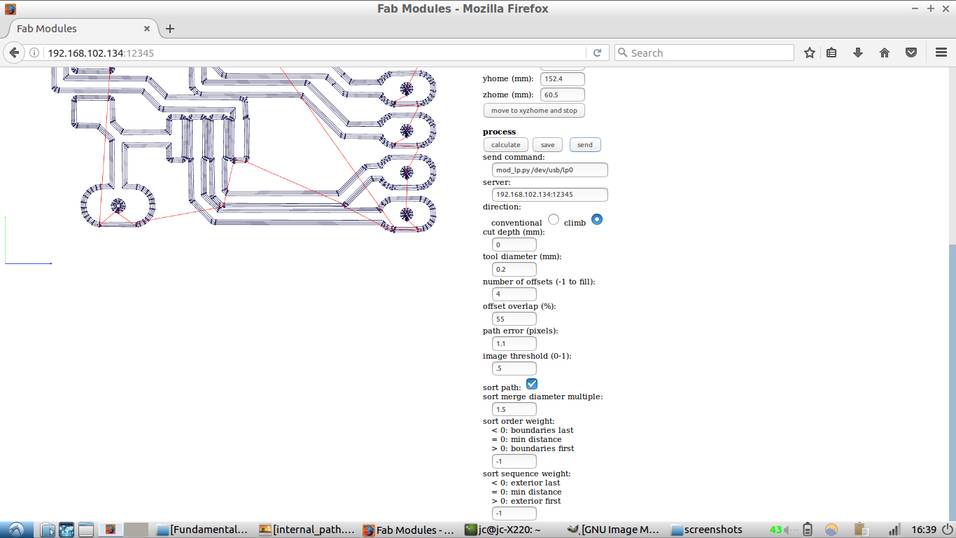This screenshot has height=538, width=956.
Task: Click the site information icon in address bar
Action: [34, 53]
